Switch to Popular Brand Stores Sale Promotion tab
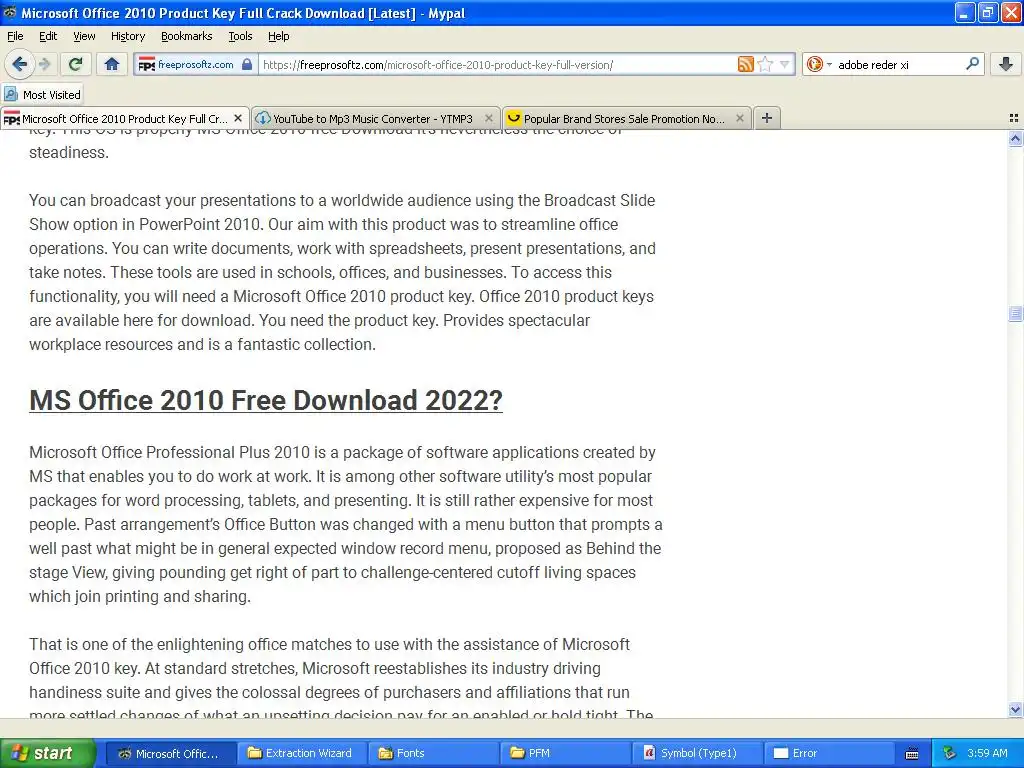 pos(626,118)
